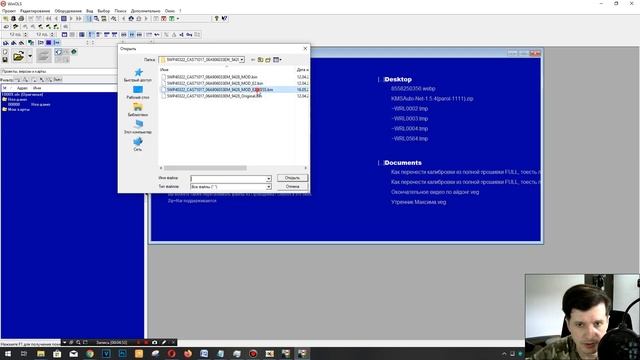Click the question mark help toolbar icon

tap(216, 19)
